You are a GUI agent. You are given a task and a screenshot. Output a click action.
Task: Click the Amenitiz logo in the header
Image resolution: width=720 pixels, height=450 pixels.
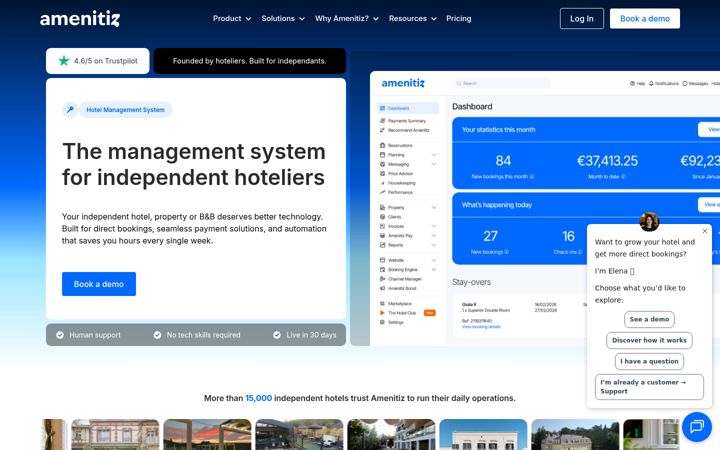point(80,19)
